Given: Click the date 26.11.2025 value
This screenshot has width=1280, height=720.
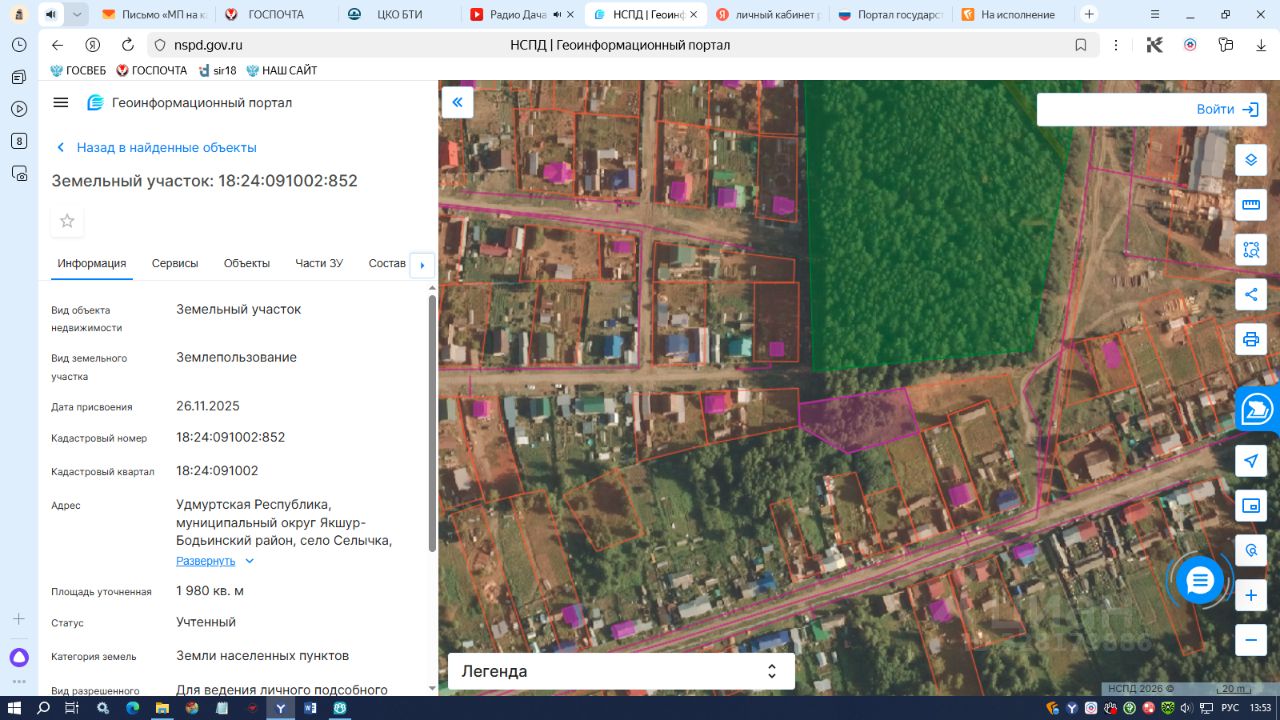Looking at the screenshot, I should (x=208, y=406).
